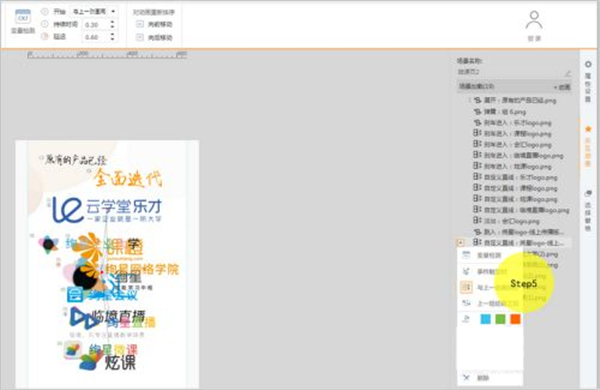Image resolution: width=600 pixels, height=390 pixels.
Task: Choose the after-previous-animation context menu entry
Action: click(490, 303)
